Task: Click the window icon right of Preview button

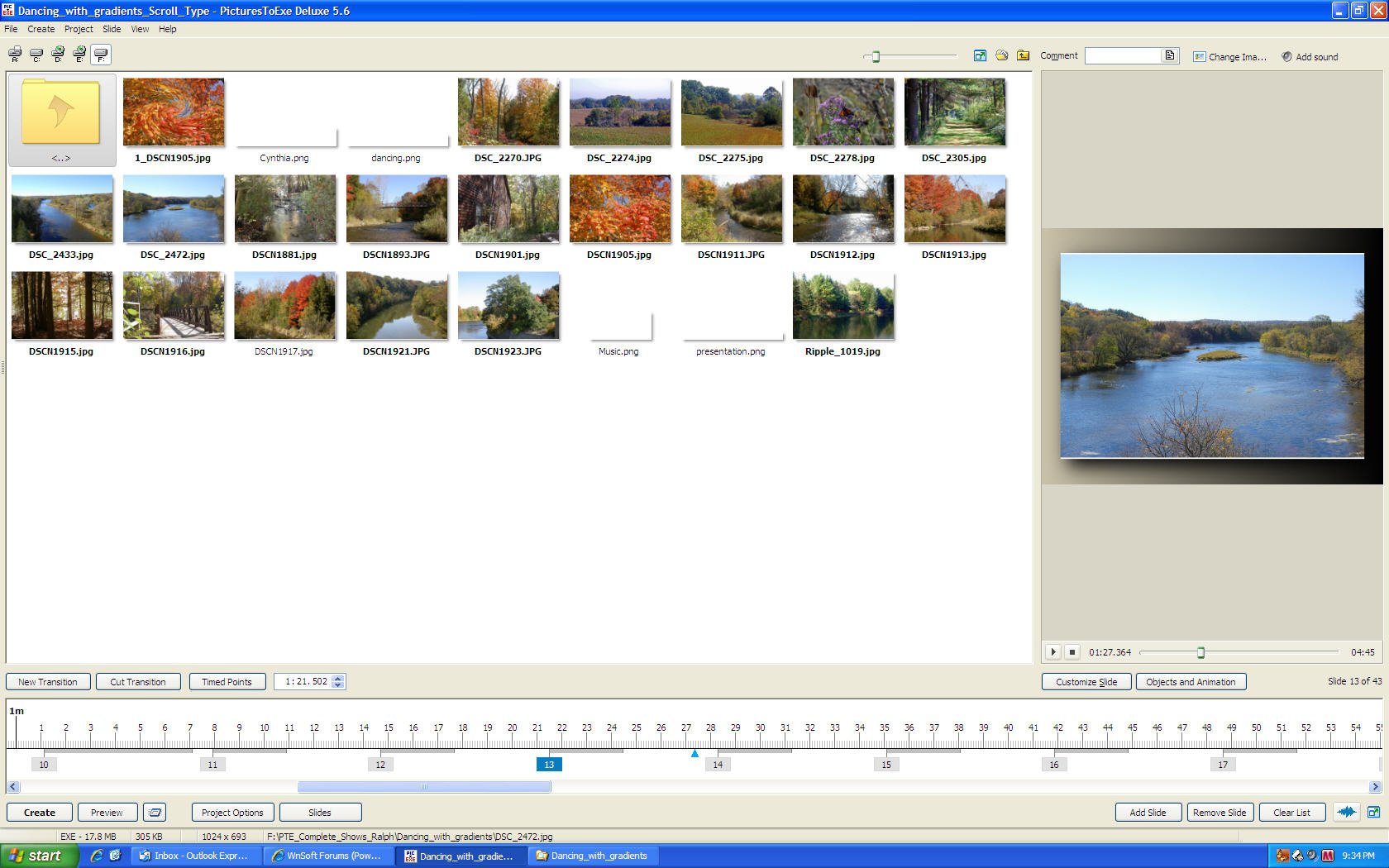Action: [155, 812]
